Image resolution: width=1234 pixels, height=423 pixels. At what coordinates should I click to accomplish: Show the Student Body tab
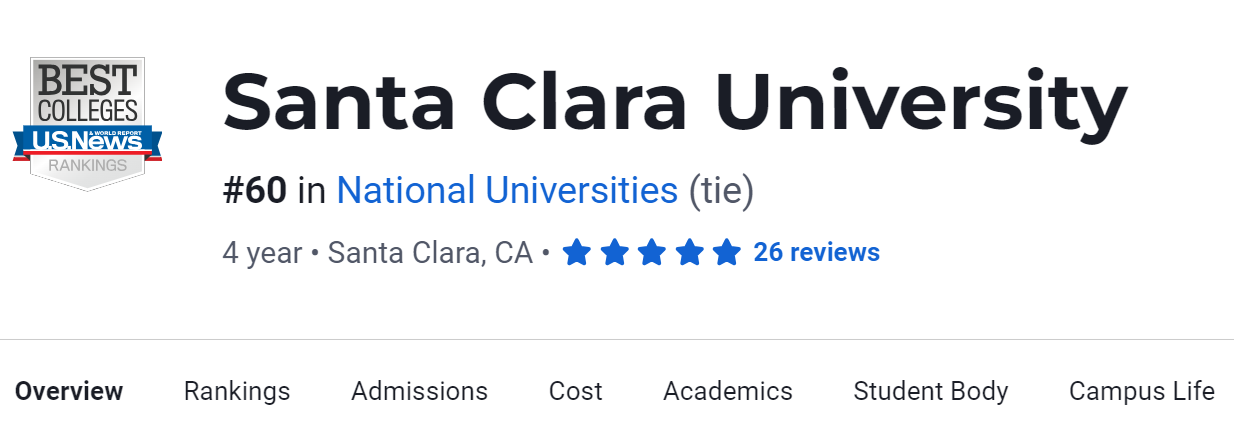[x=931, y=391]
